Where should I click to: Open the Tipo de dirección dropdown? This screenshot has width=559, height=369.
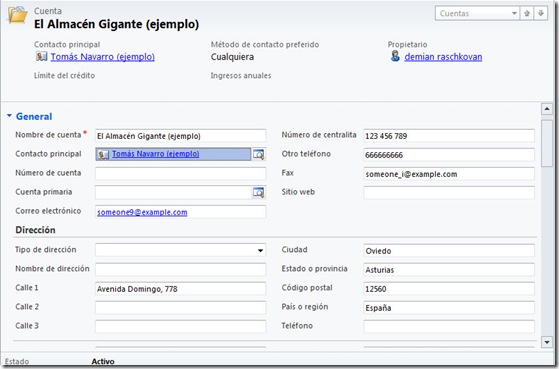pos(261,250)
